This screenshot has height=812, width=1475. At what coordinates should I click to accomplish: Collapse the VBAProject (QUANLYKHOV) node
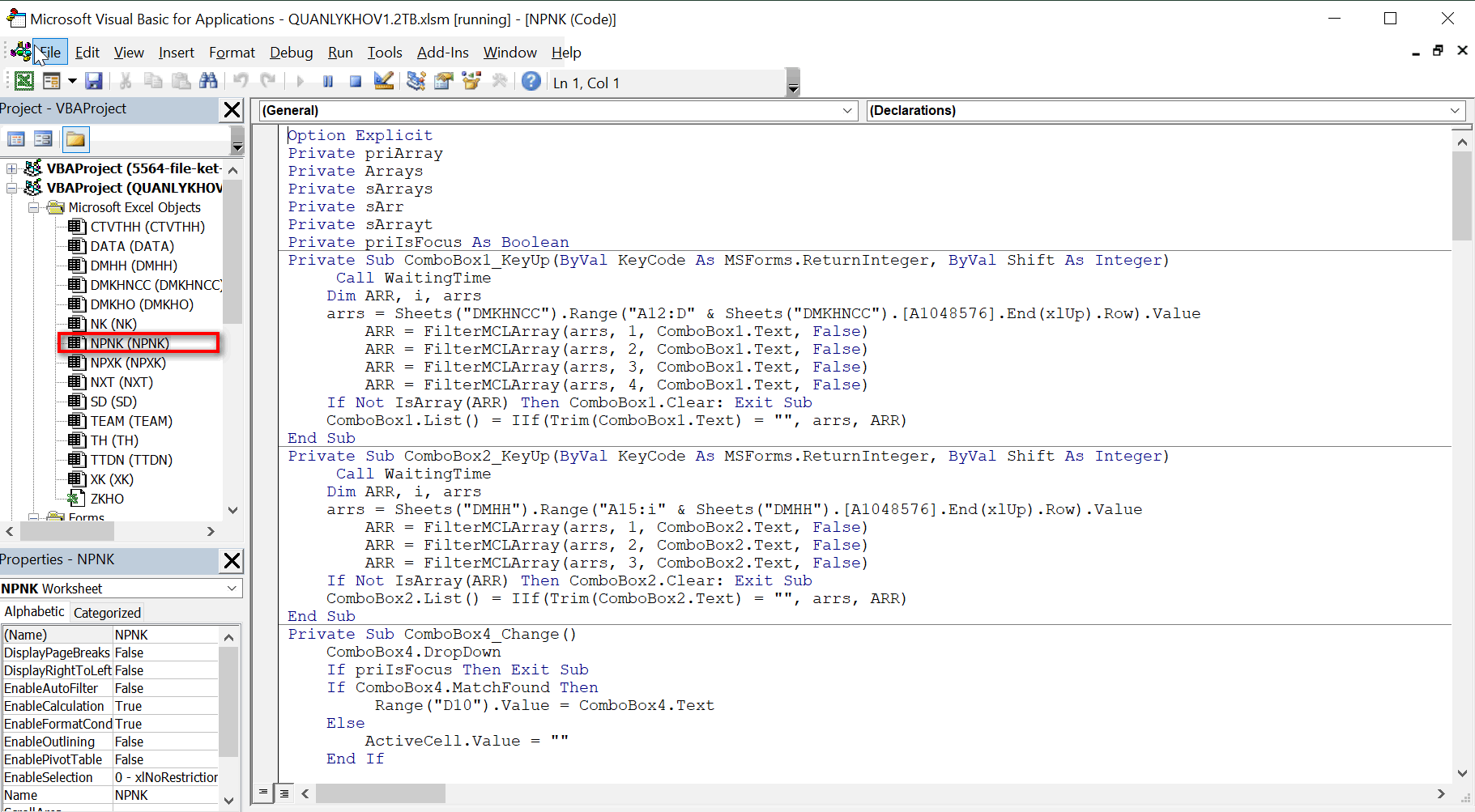[12, 188]
